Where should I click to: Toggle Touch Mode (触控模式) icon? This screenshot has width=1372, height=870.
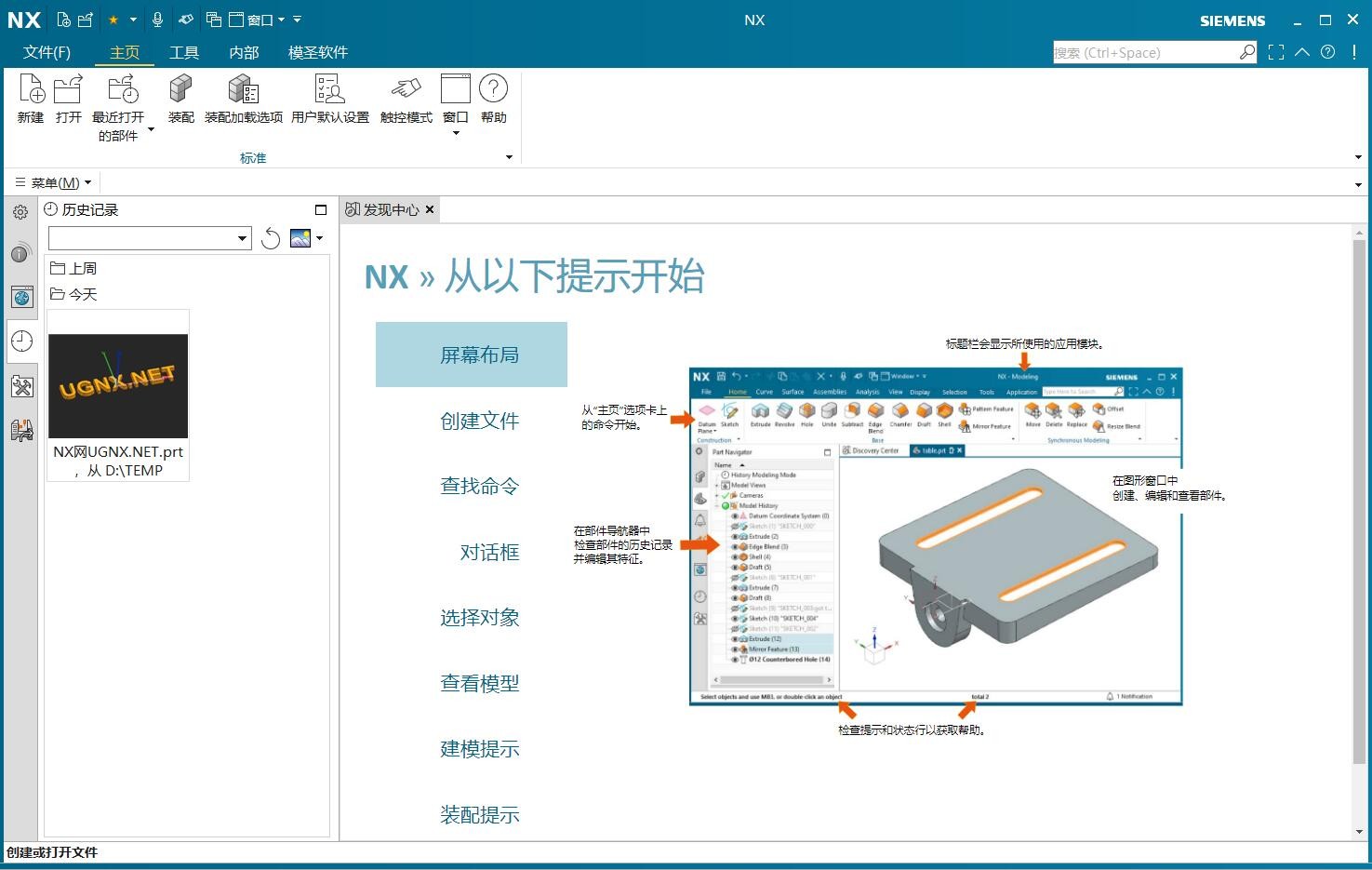tap(406, 89)
